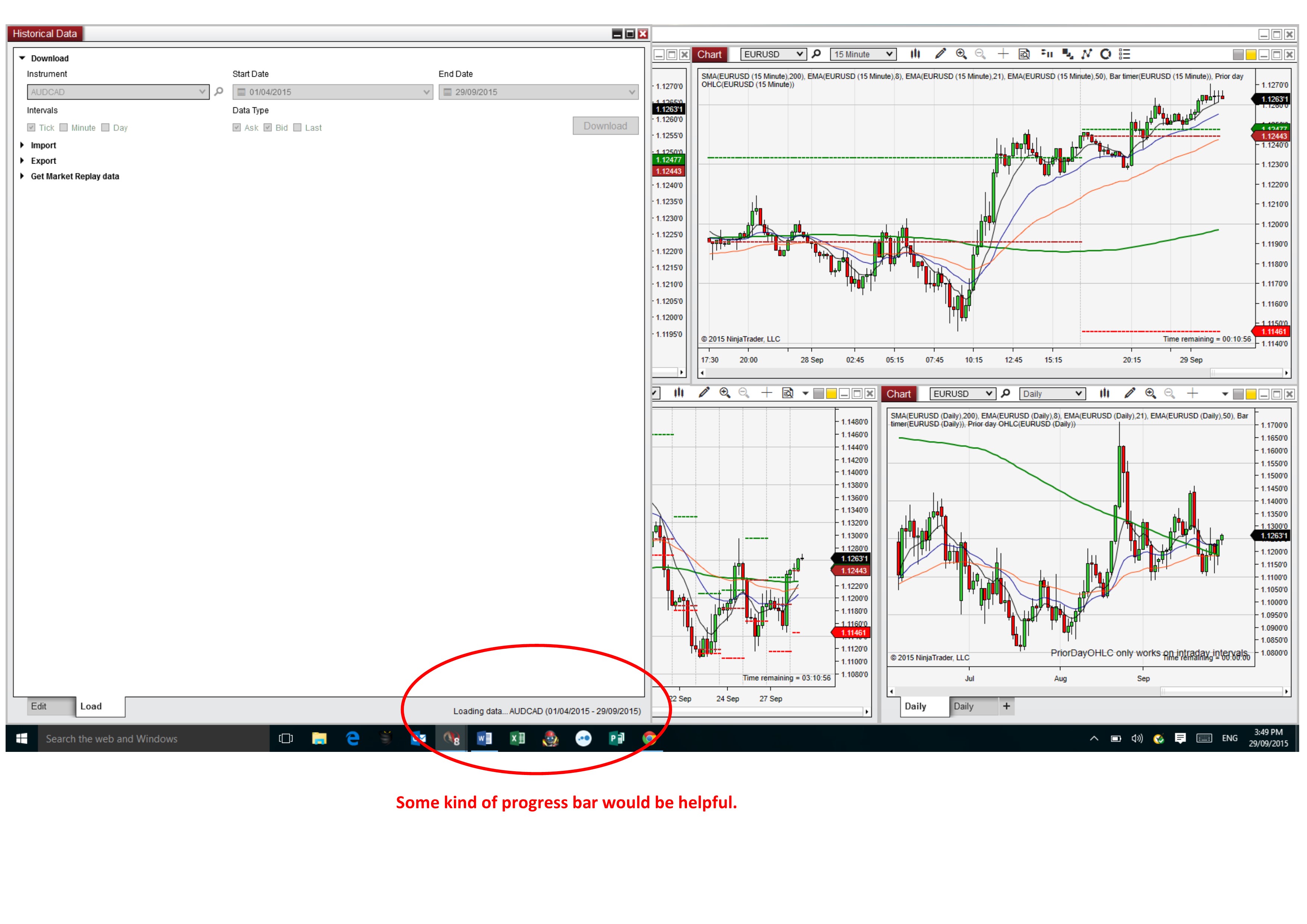
Task: Select the drawing pencil tool in top chart
Action: coord(940,54)
